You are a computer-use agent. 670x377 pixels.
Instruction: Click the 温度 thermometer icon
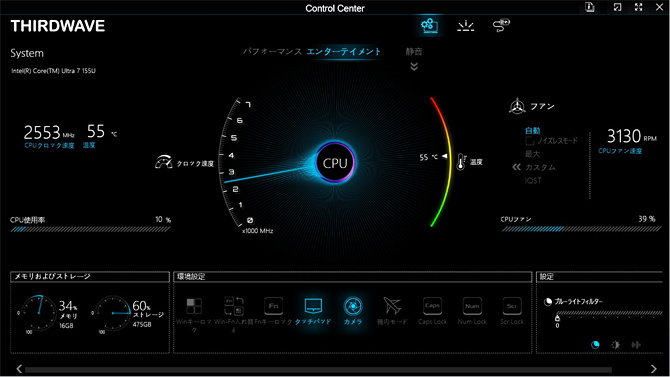click(x=461, y=162)
